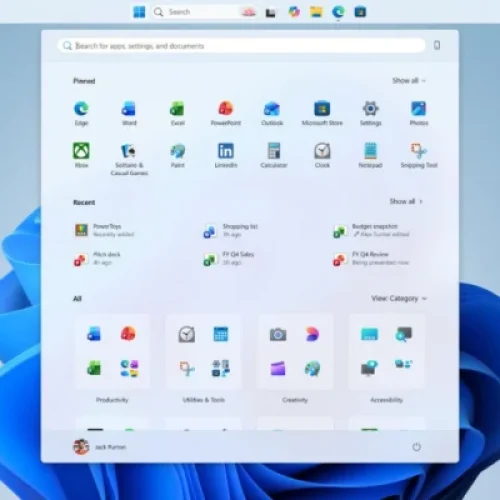Open Settings gear in Pinned apps
This screenshot has width=500, height=500.
(x=370, y=113)
